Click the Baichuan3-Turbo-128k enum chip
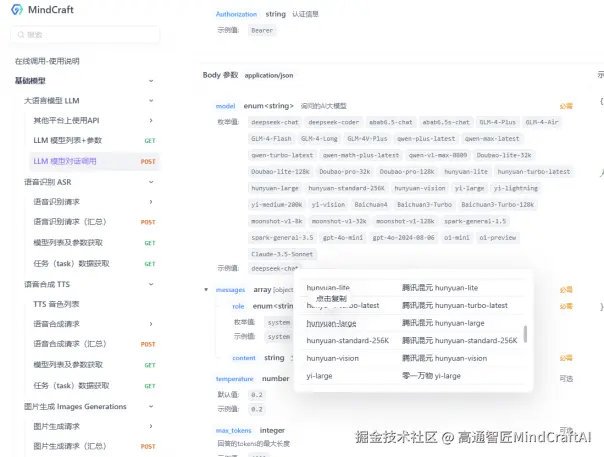The height and width of the screenshot is (457, 604). pos(498,205)
